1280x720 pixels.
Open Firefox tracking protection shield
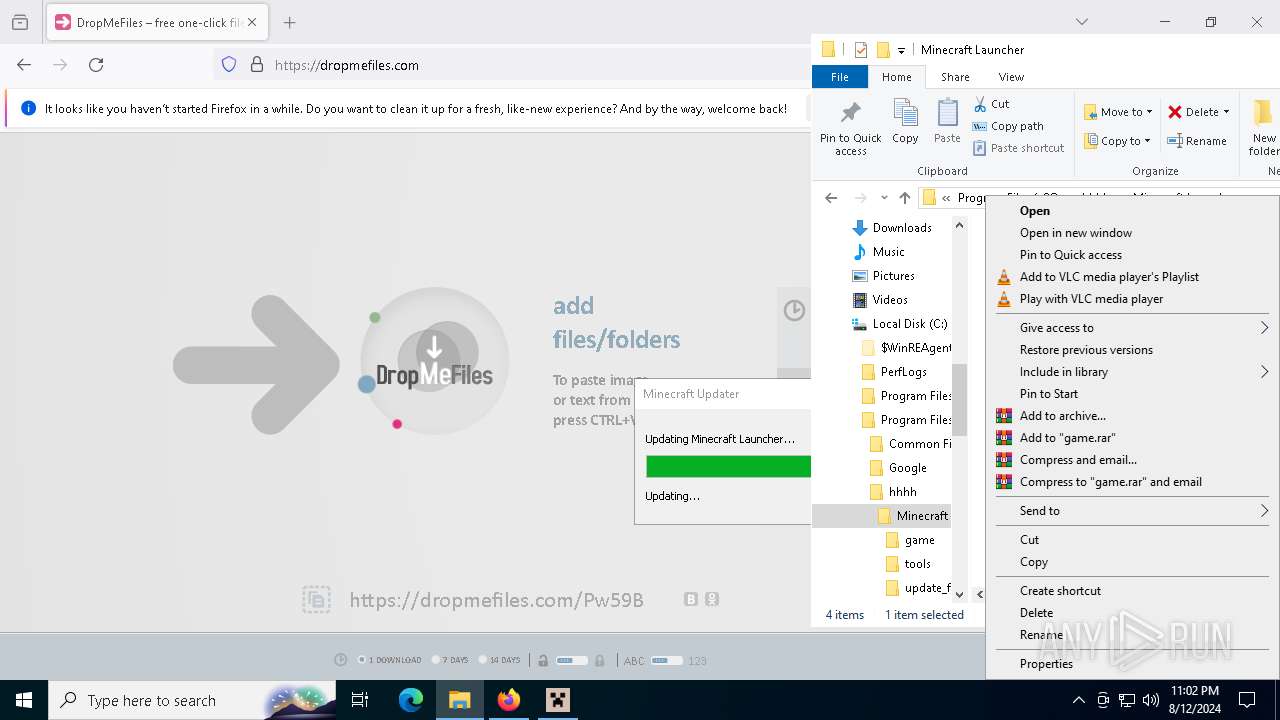(229, 65)
